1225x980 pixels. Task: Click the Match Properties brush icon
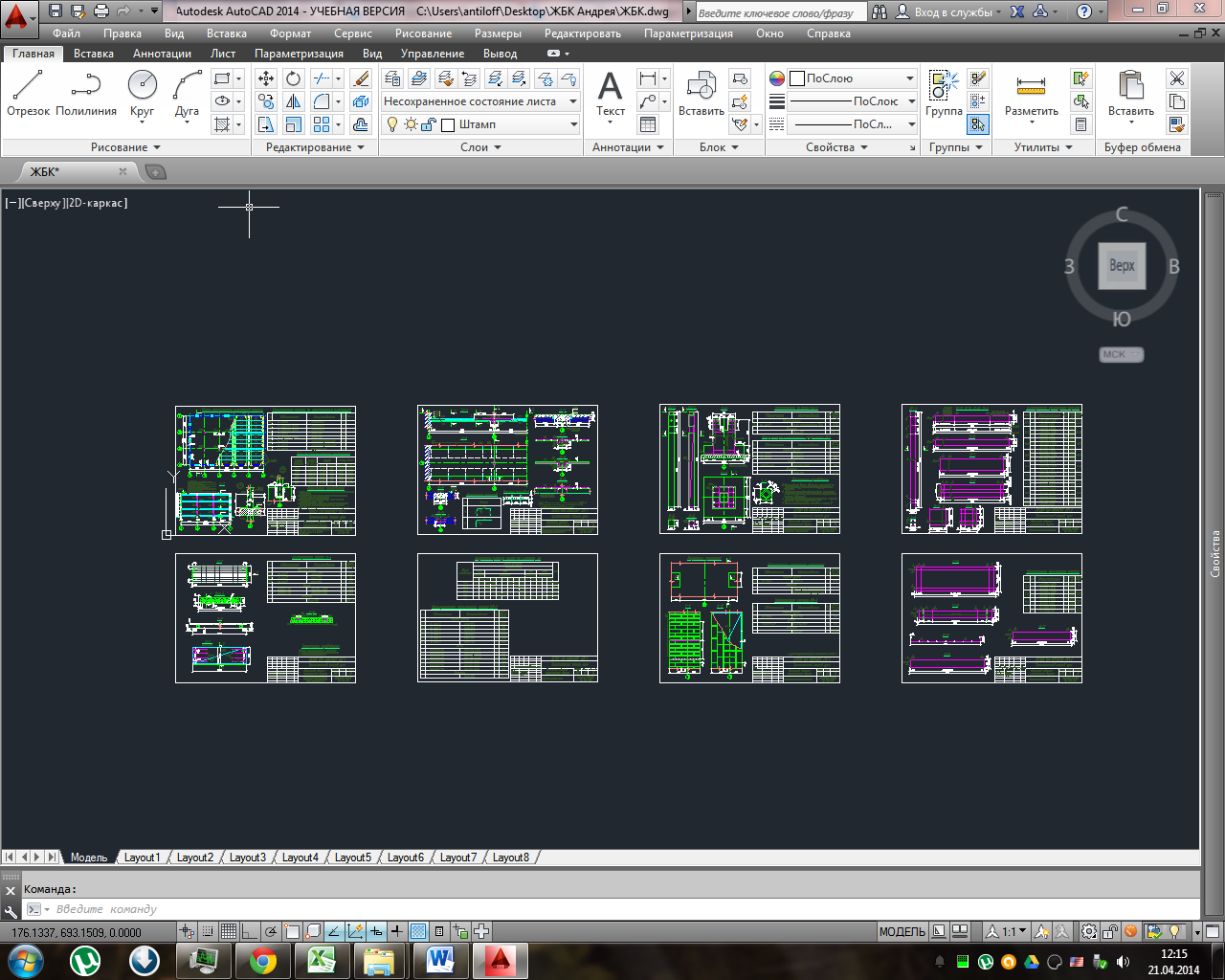pyautogui.click(x=1177, y=124)
